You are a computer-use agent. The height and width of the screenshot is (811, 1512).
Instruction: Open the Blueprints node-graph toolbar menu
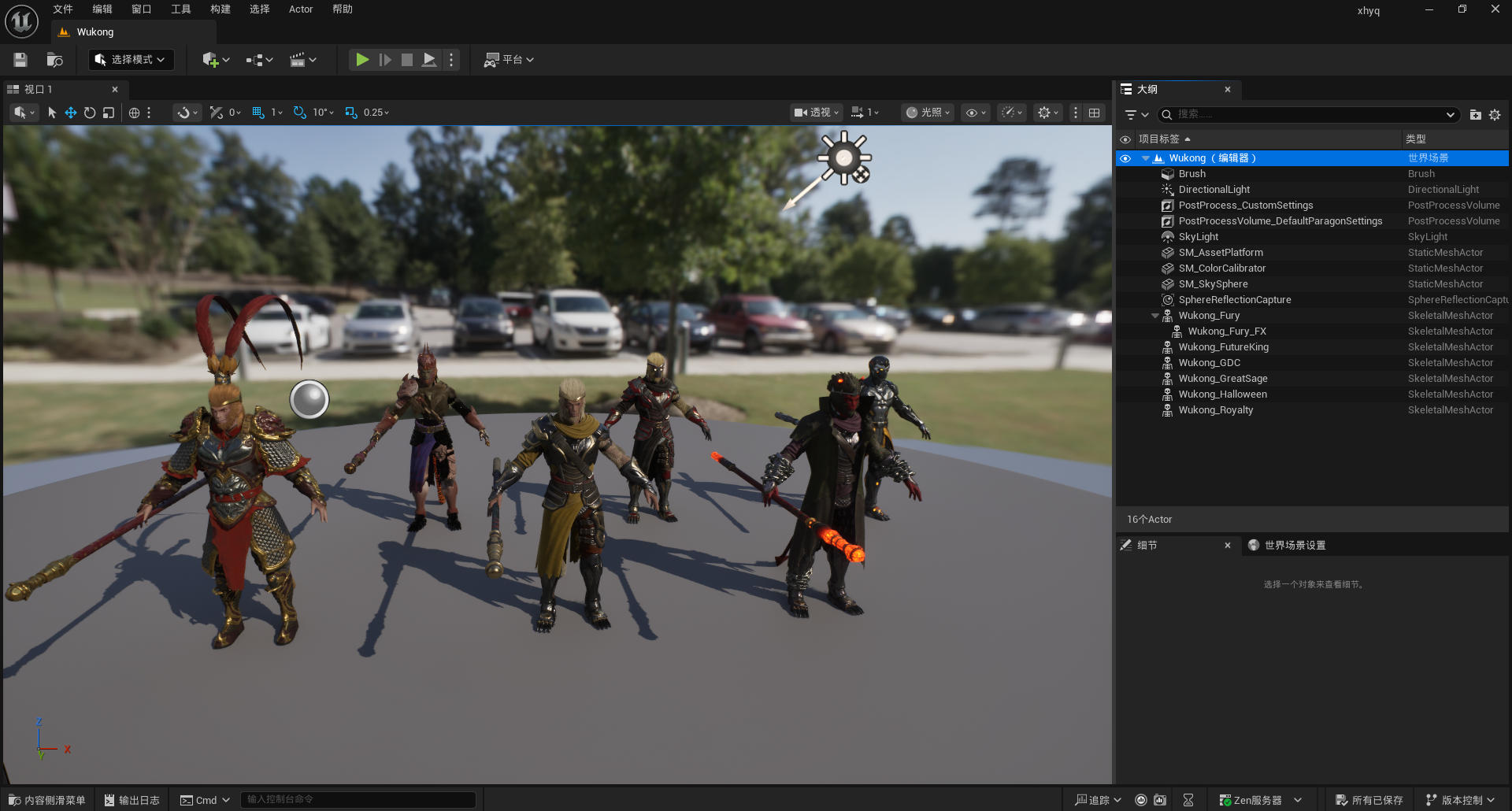click(x=259, y=60)
